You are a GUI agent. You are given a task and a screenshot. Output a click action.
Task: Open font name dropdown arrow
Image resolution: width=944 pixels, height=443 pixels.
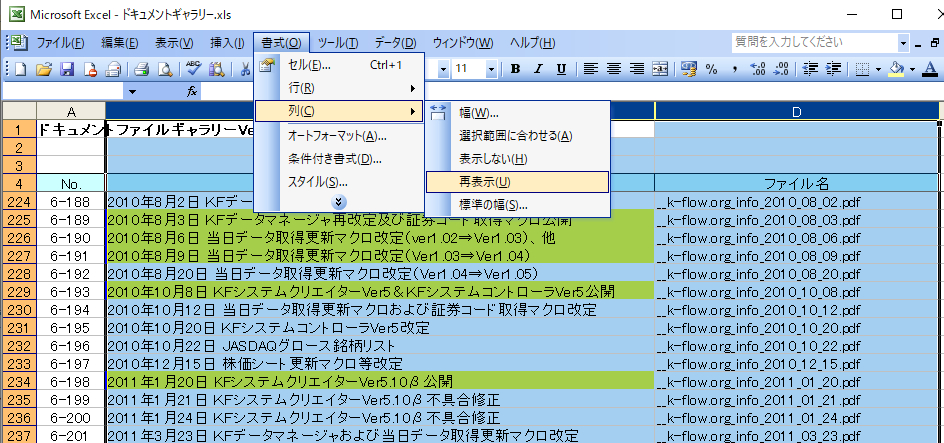tap(444, 69)
